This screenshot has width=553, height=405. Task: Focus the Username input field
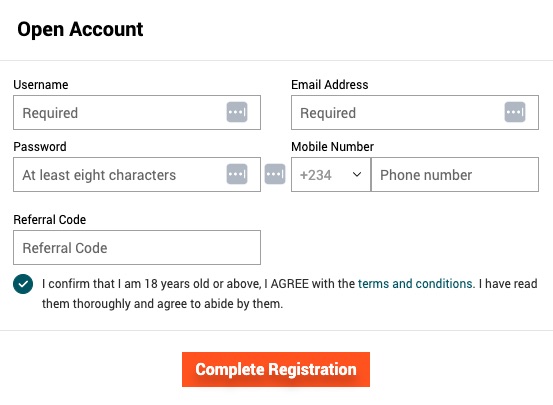coord(137,113)
